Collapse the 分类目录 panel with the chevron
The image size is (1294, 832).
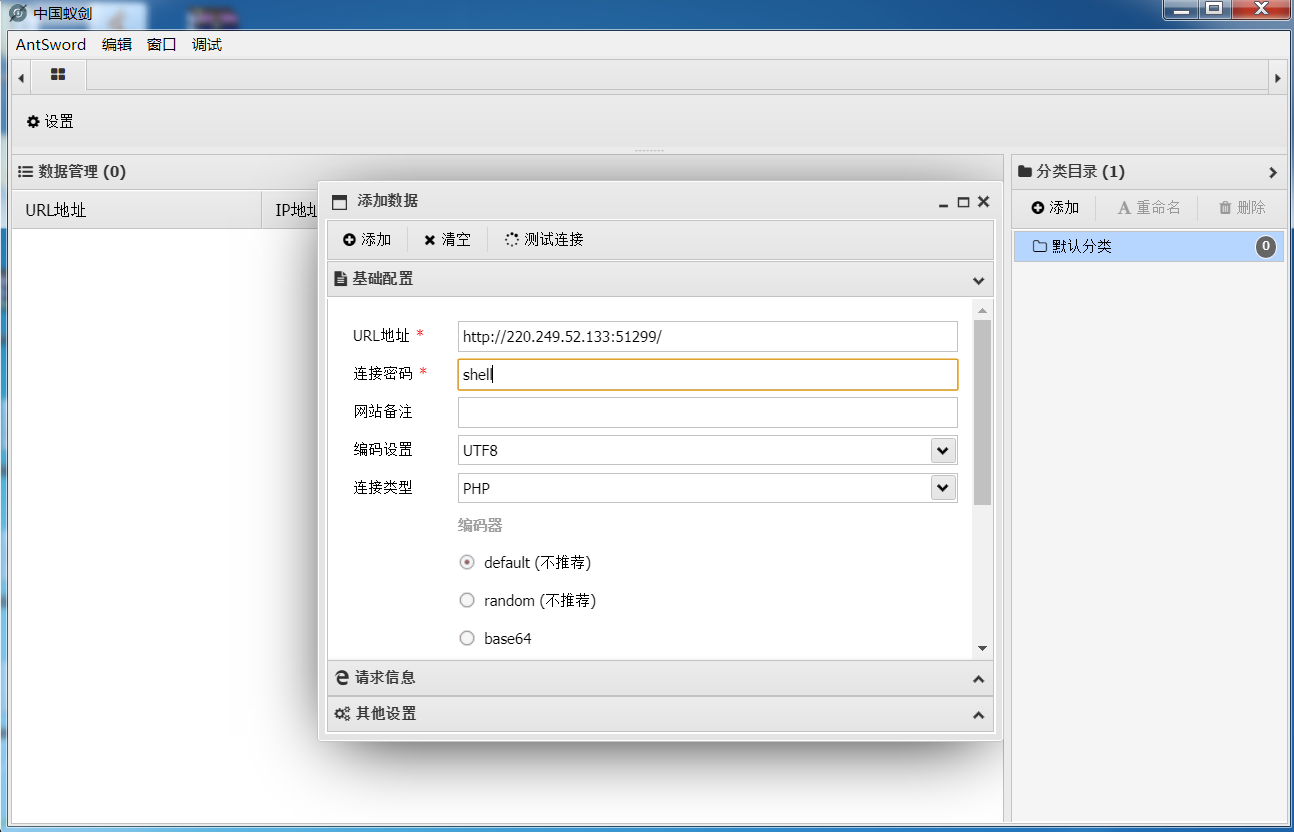pos(1273,172)
